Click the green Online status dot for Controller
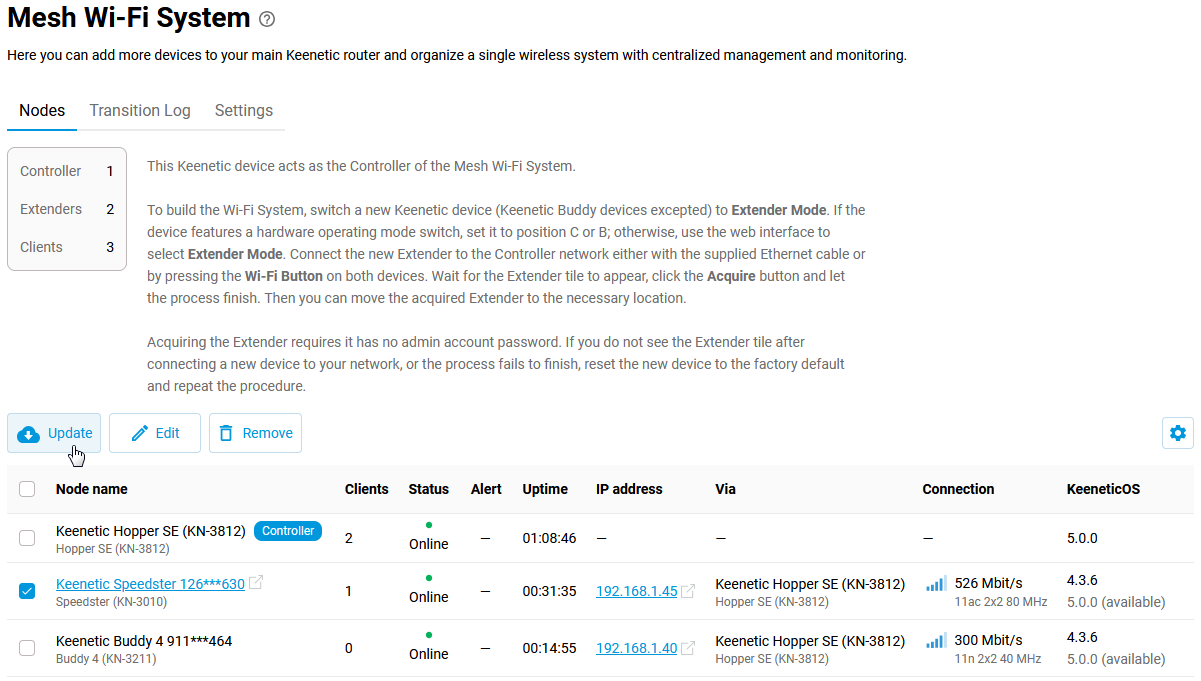Image resolution: width=1201 pixels, height=681 pixels. tap(428, 525)
